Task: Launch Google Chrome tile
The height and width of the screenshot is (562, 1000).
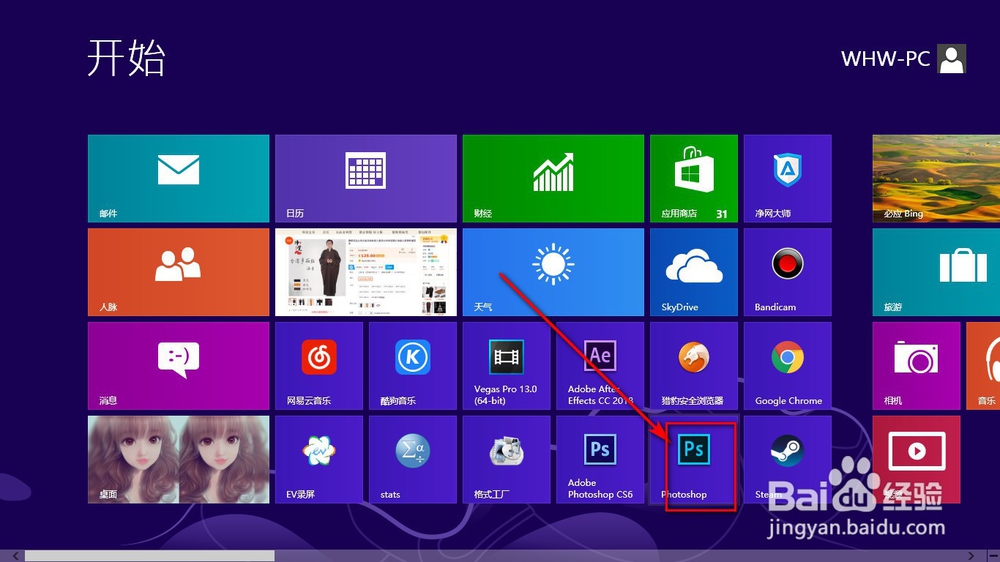Action: coord(788,366)
